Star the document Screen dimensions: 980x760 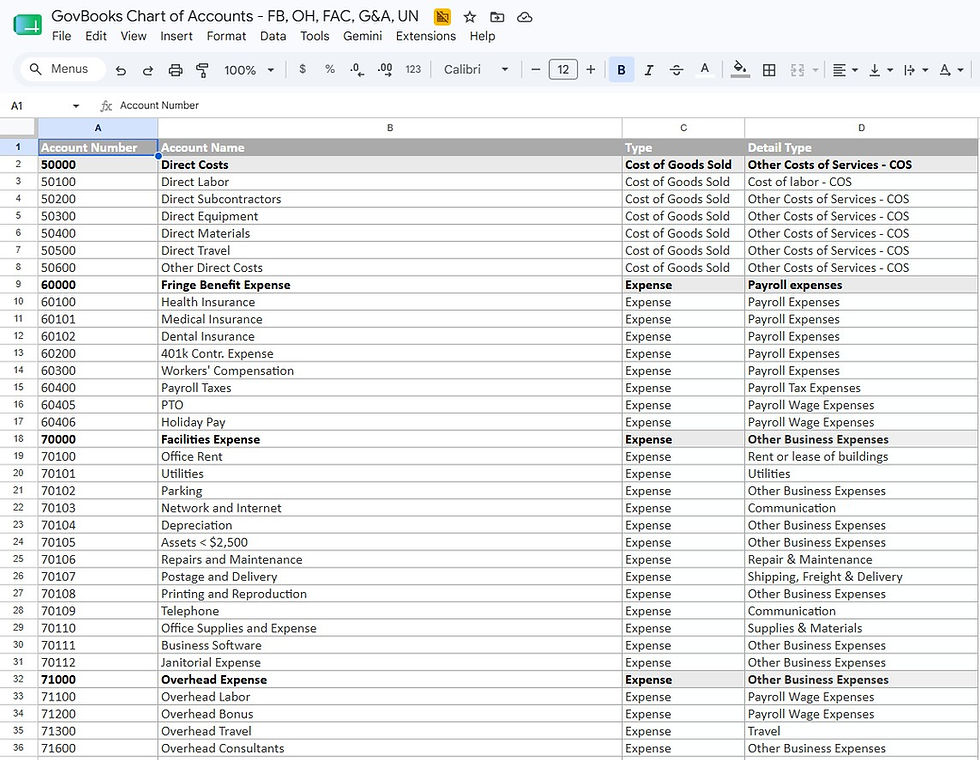click(470, 17)
